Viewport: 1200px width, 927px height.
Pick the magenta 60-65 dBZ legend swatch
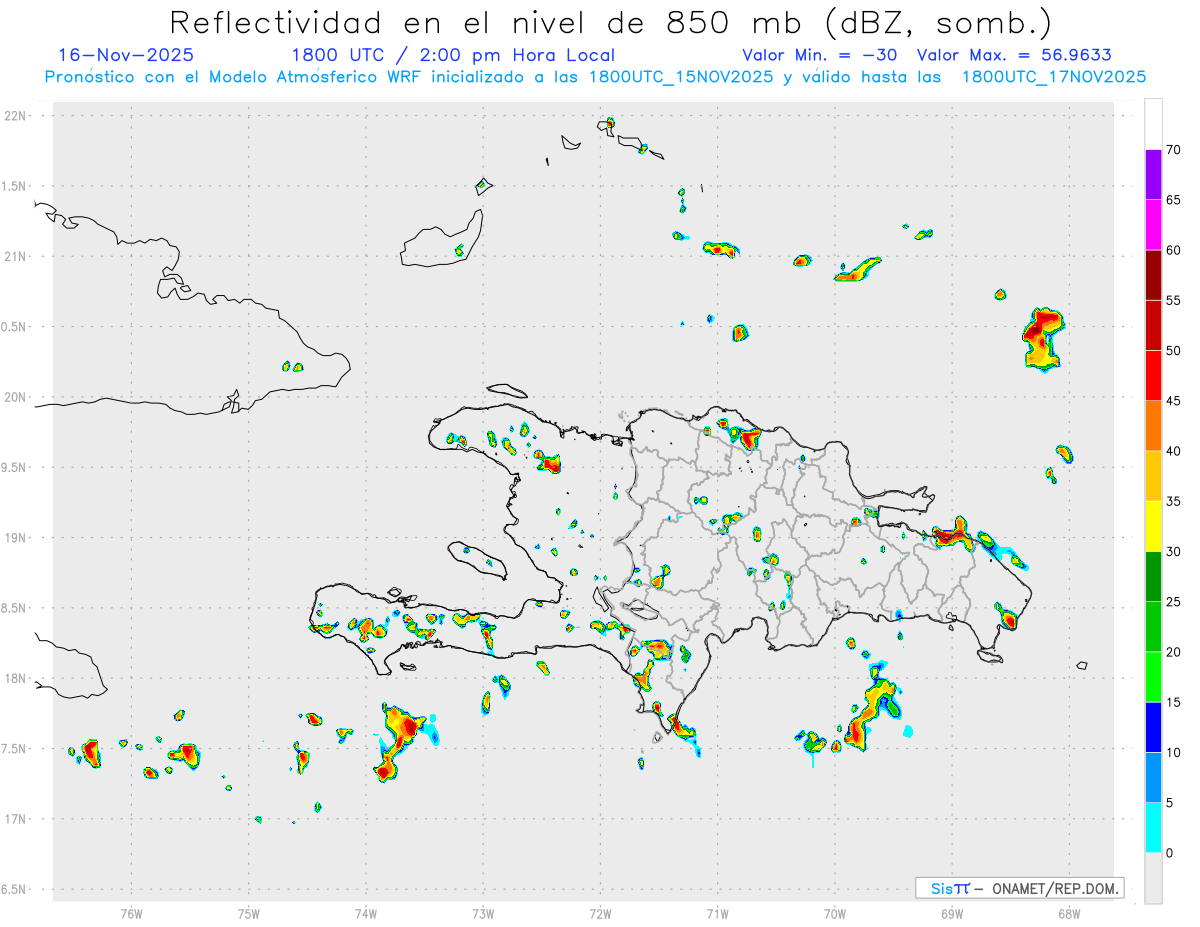(x=1153, y=225)
